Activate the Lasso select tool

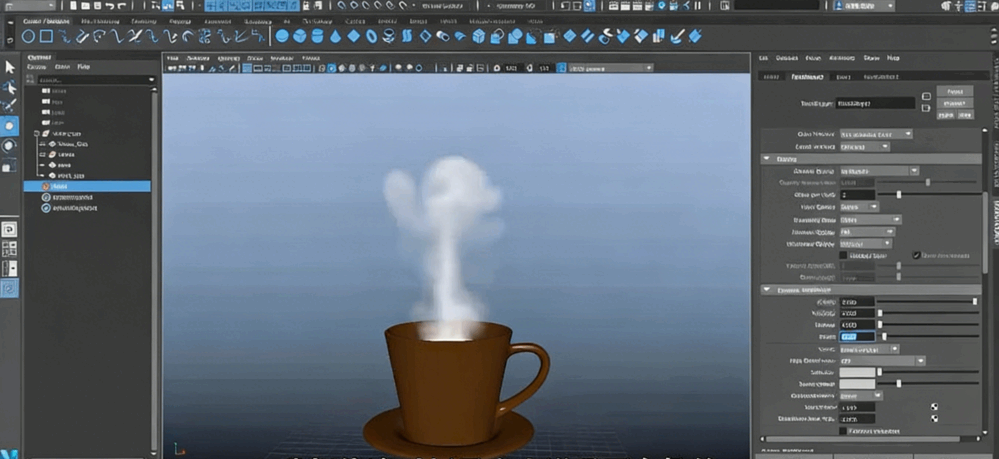click(x=10, y=87)
